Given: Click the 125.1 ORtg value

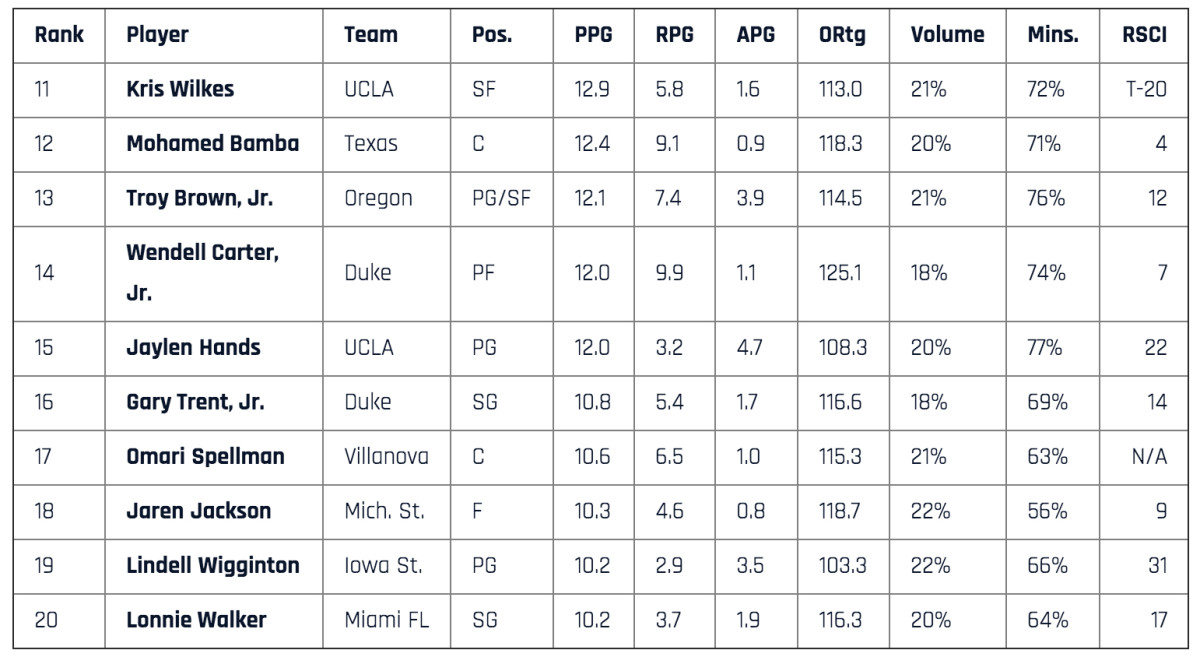Looking at the screenshot, I should [x=841, y=272].
